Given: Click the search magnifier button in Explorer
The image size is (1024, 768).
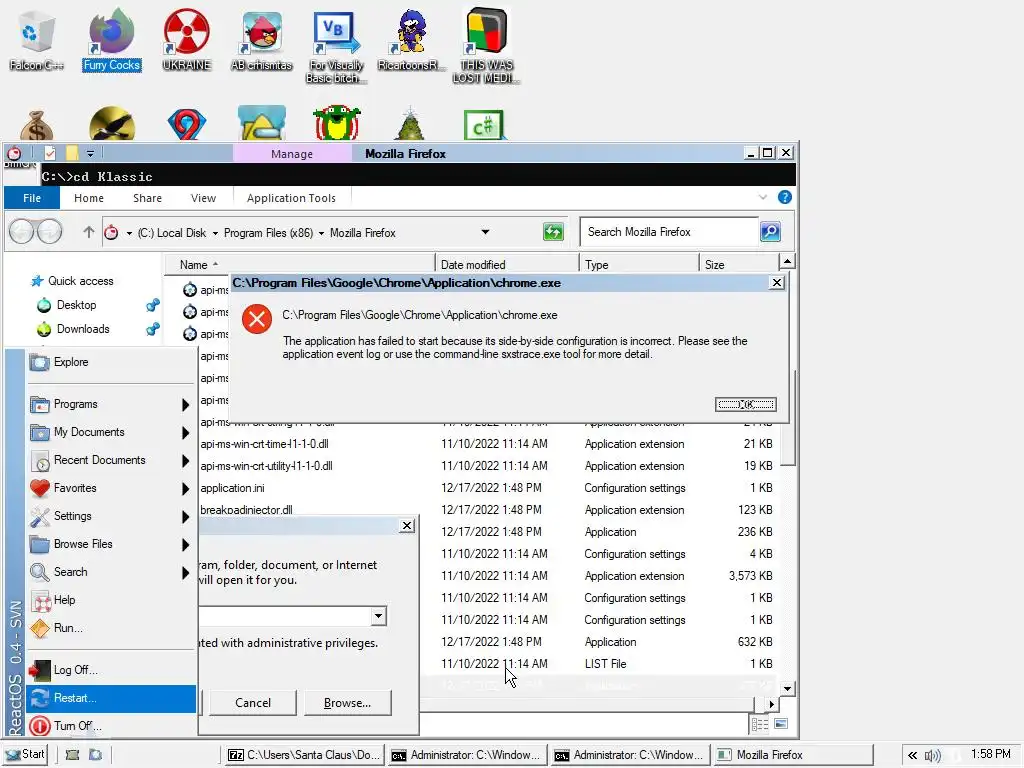Looking at the screenshot, I should click(771, 231).
